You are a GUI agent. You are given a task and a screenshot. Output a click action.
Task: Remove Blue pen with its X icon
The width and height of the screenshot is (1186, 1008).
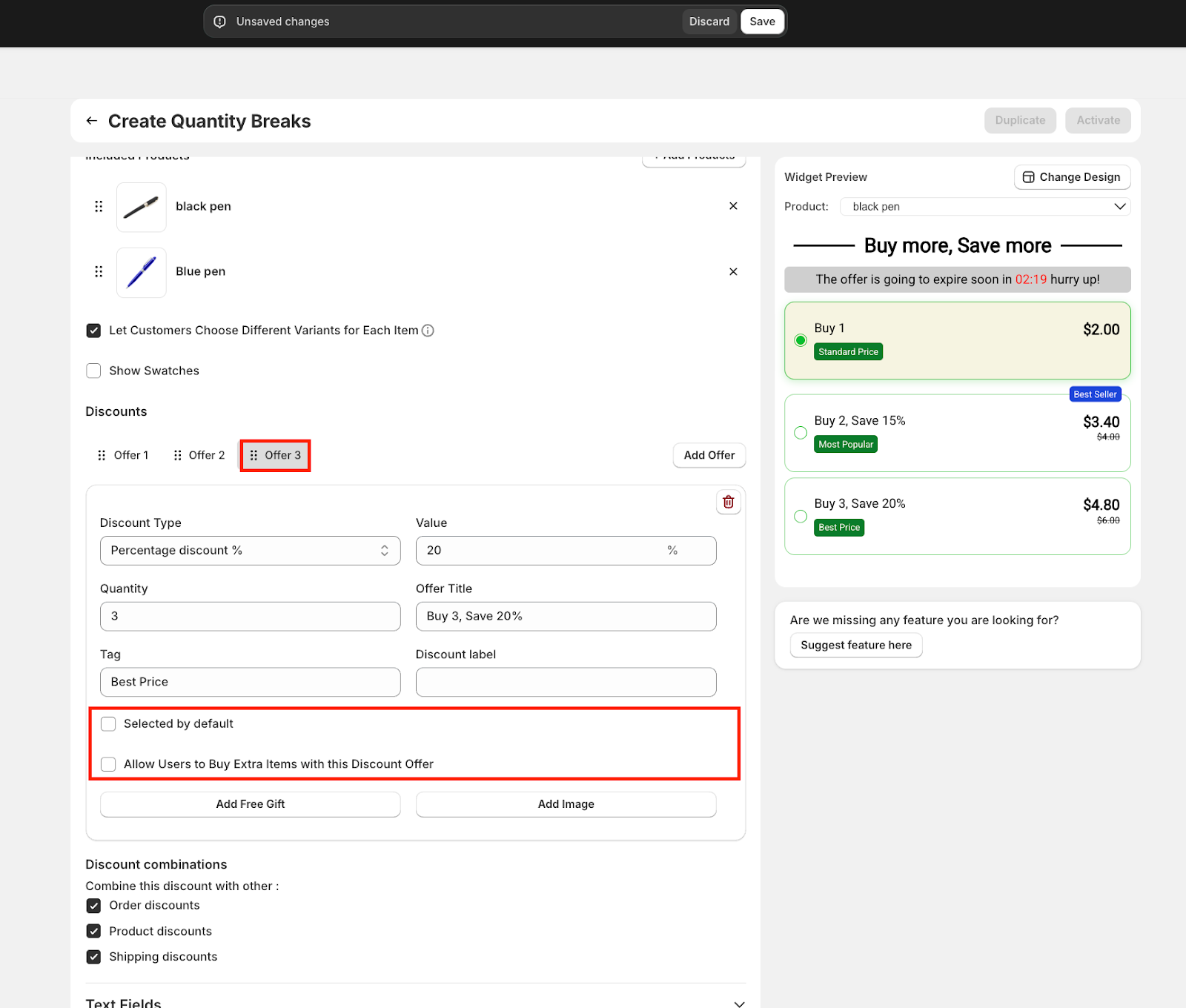pyautogui.click(x=733, y=271)
